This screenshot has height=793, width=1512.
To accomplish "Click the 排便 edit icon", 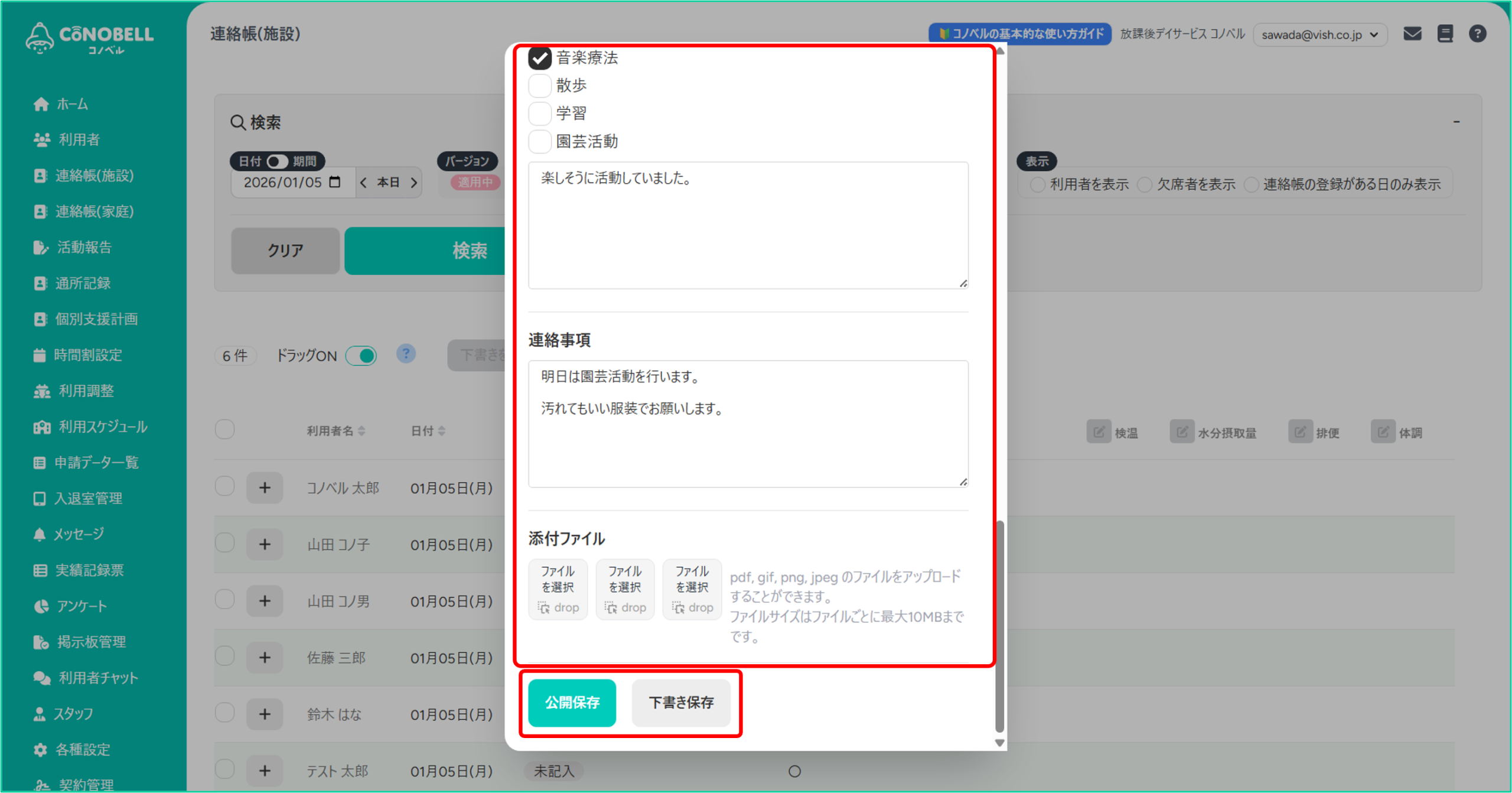I will 1300,432.
